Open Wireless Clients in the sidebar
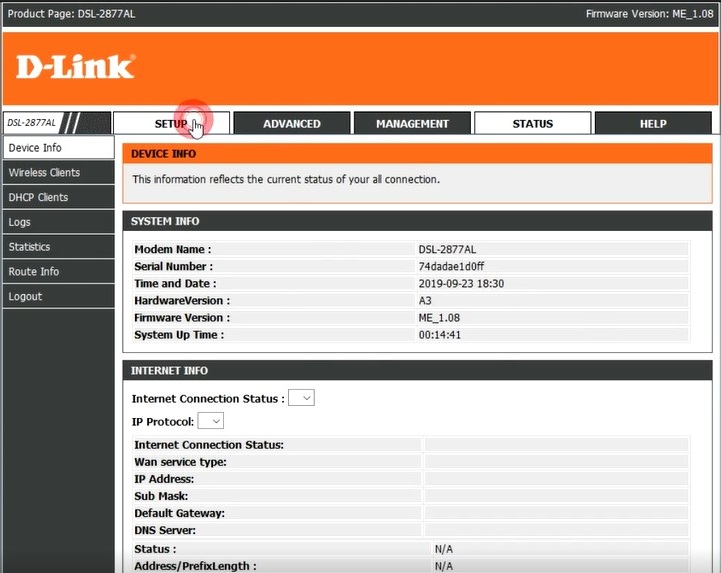The height and width of the screenshot is (573, 721). [x=58, y=172]
